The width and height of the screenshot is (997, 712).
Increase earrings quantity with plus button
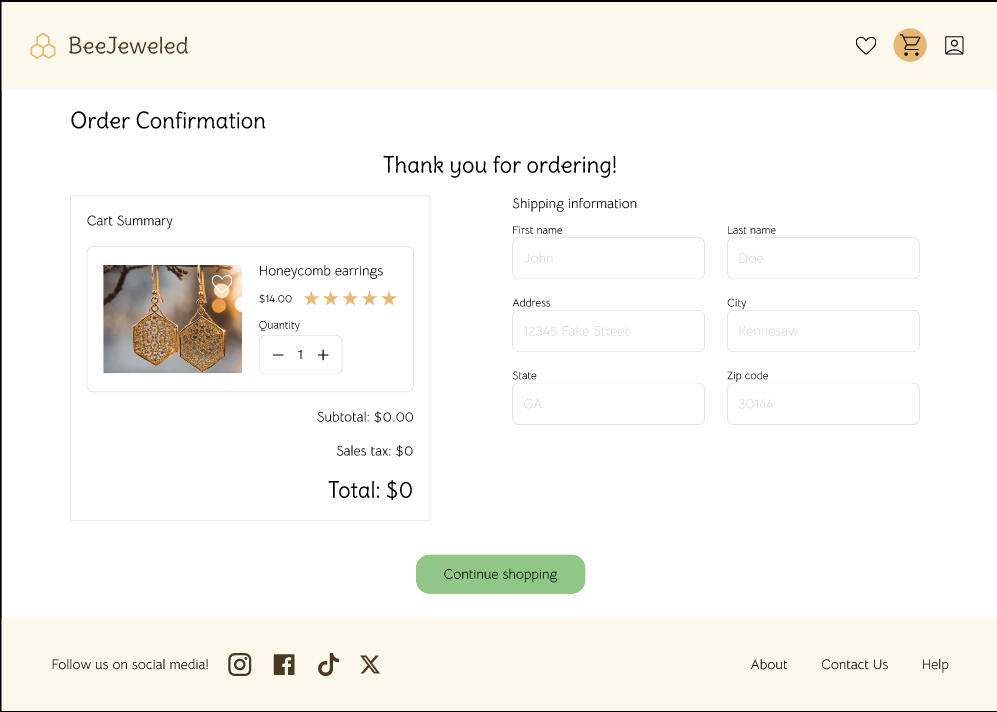coord(322,354)
